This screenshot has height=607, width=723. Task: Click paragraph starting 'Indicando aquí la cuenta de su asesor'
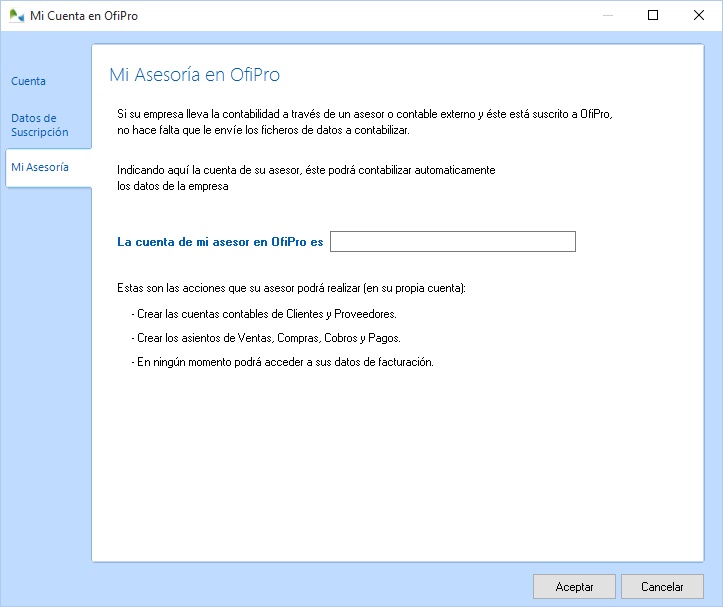pos(306,178)
